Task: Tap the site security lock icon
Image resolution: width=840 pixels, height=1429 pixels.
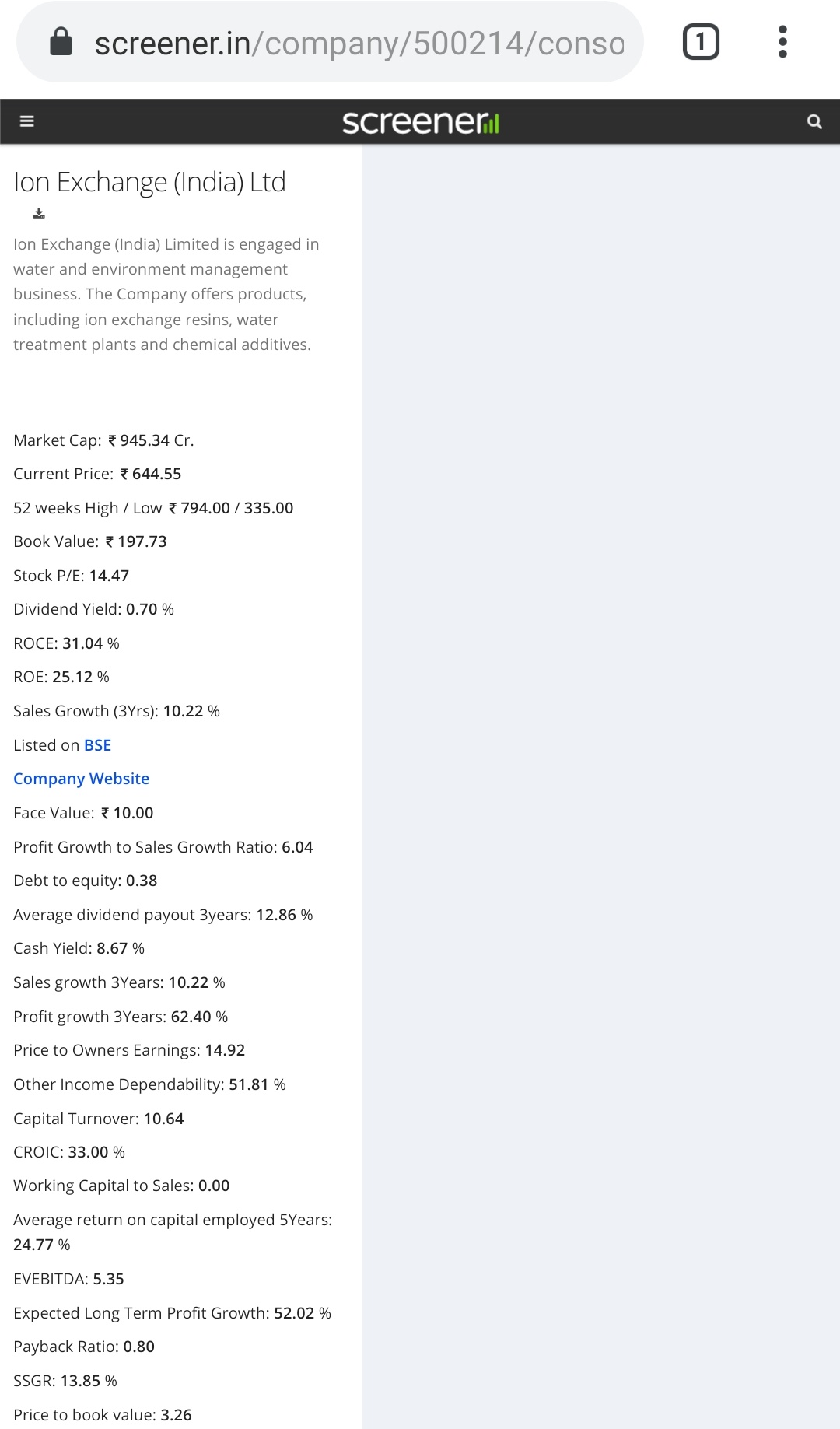Action: (61, 42)
